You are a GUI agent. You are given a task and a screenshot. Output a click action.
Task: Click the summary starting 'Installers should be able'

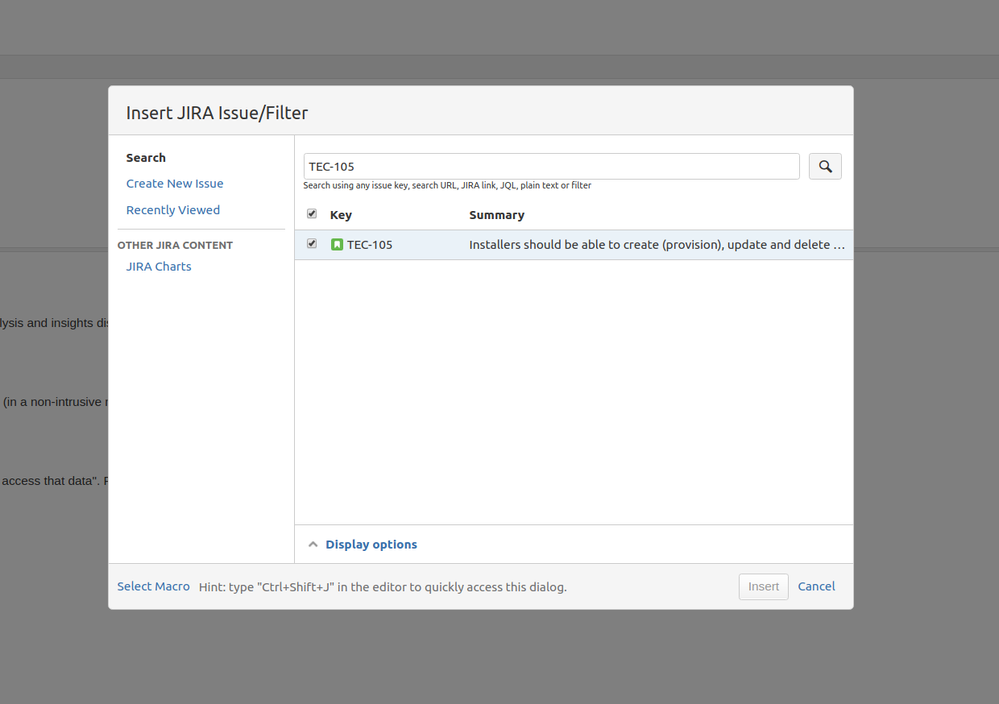657,245
